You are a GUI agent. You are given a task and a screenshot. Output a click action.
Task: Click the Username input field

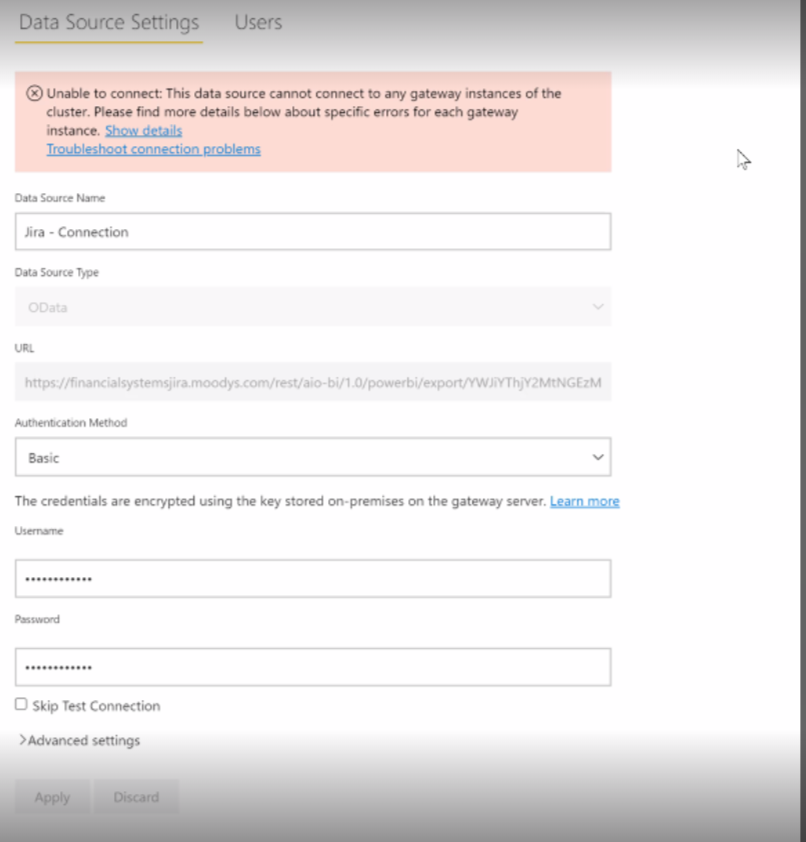[x=313, y=578]
